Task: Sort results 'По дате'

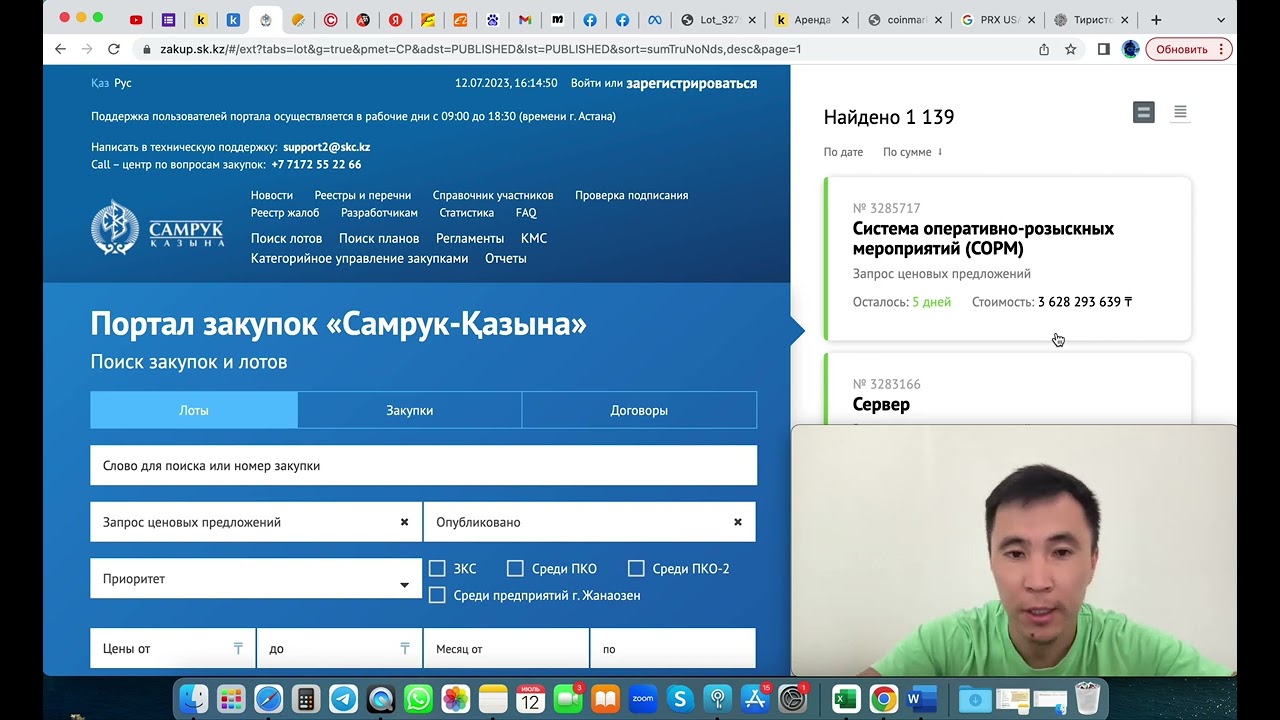Action: point(843,152)
